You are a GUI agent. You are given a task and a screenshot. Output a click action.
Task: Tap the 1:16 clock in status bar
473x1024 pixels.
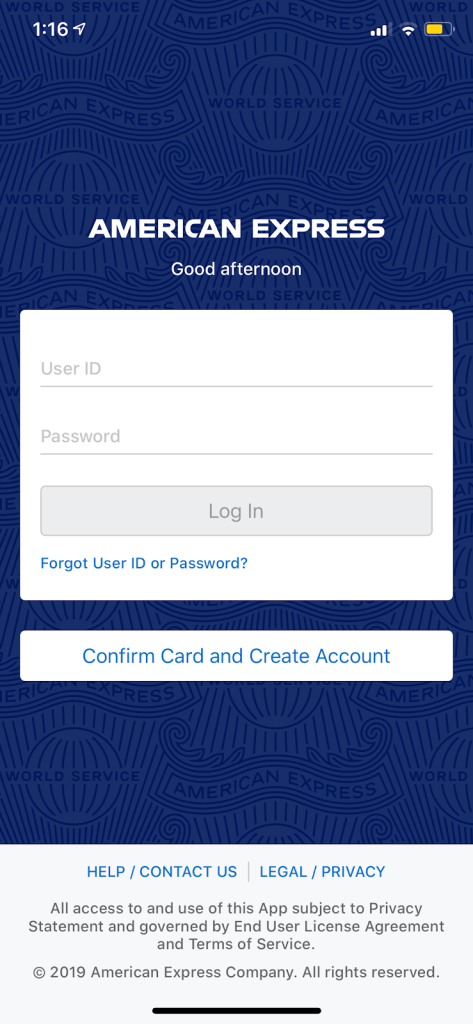click(x=50, y=29)
